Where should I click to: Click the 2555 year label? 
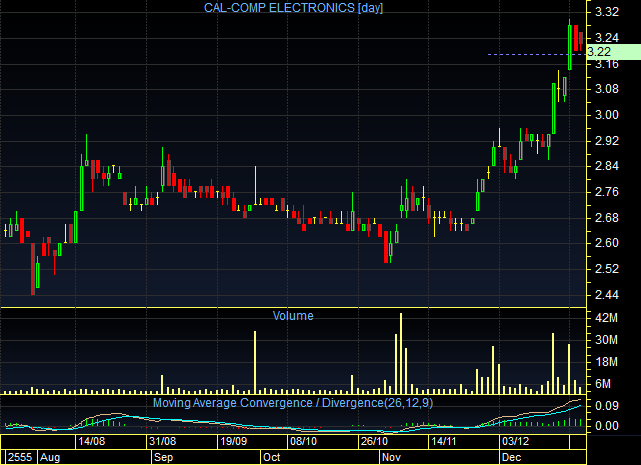pyautogui.click(x=20, y=457)
